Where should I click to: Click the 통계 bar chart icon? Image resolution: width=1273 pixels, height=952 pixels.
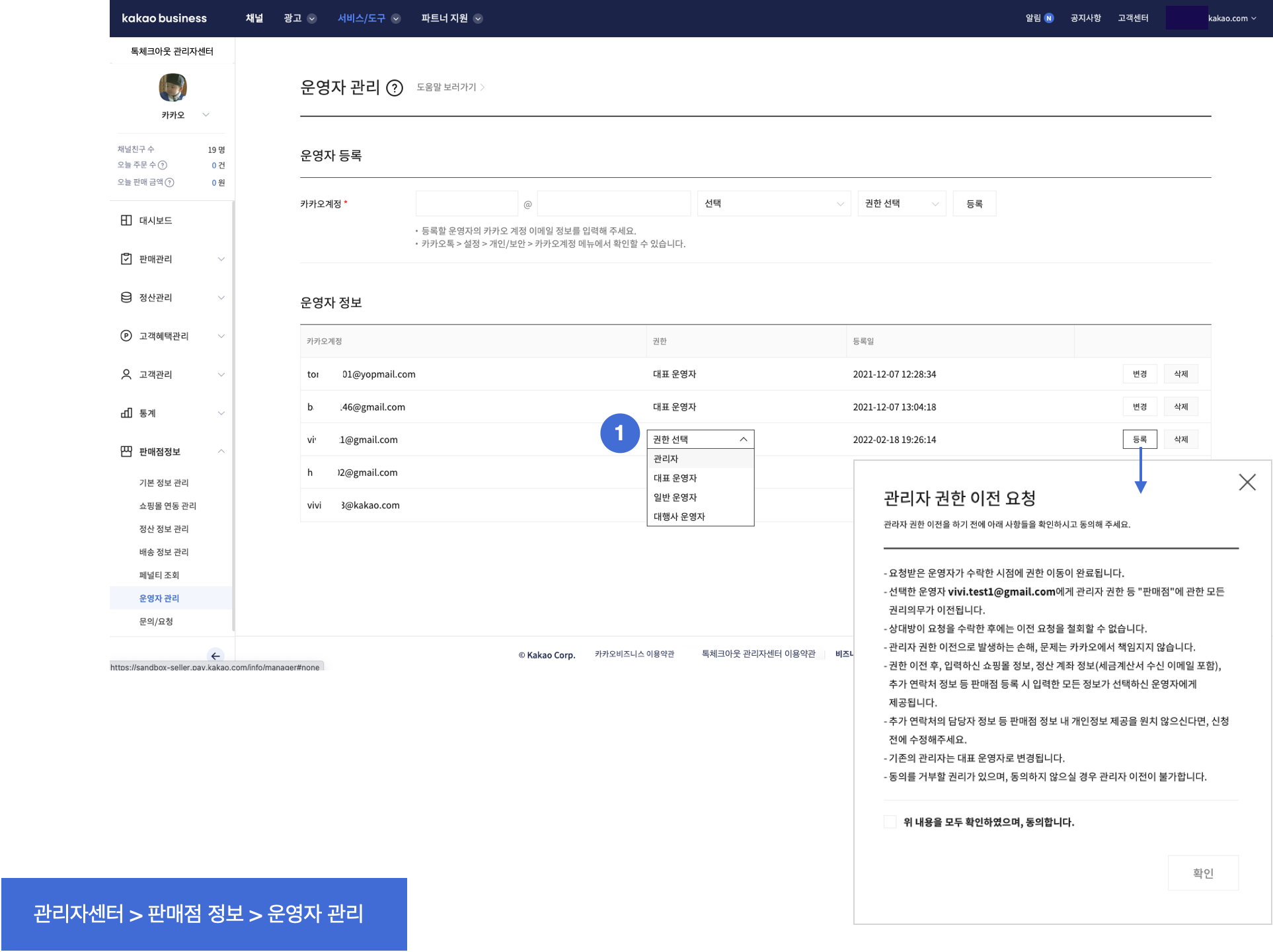click(x=126, y=413)
